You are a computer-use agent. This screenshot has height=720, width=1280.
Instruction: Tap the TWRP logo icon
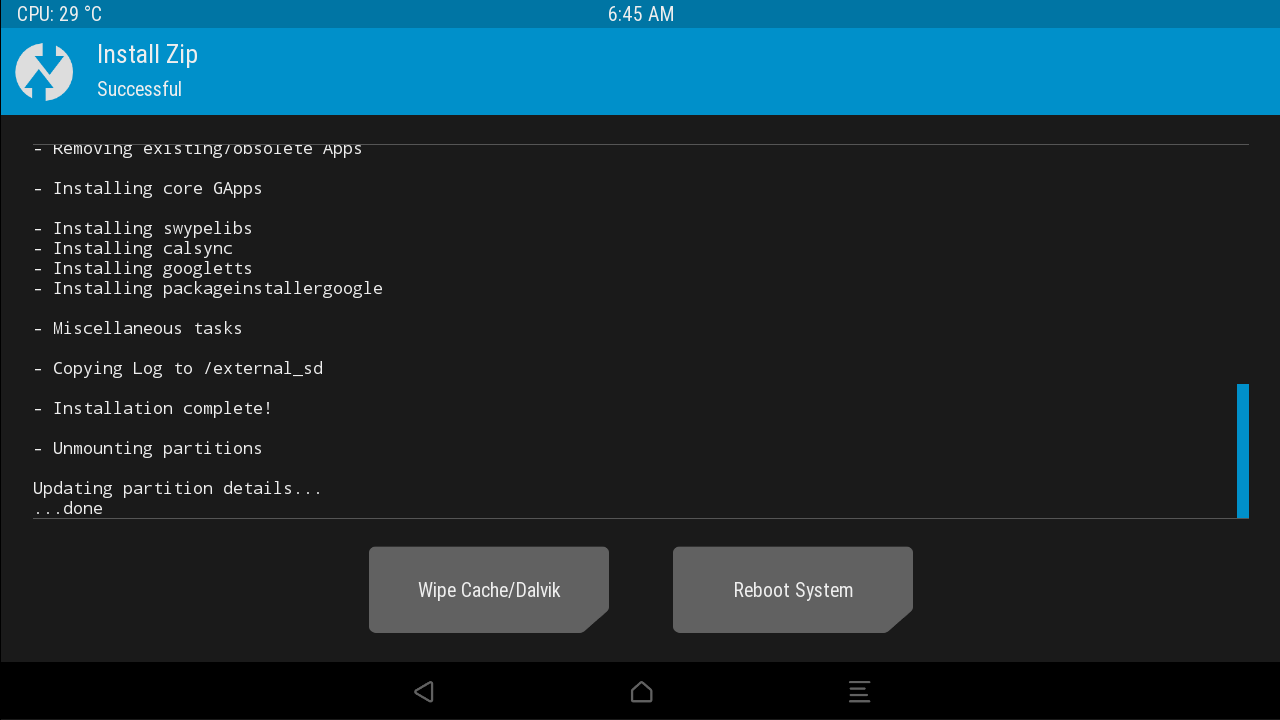pyautogui.click(x=44, y=72)
